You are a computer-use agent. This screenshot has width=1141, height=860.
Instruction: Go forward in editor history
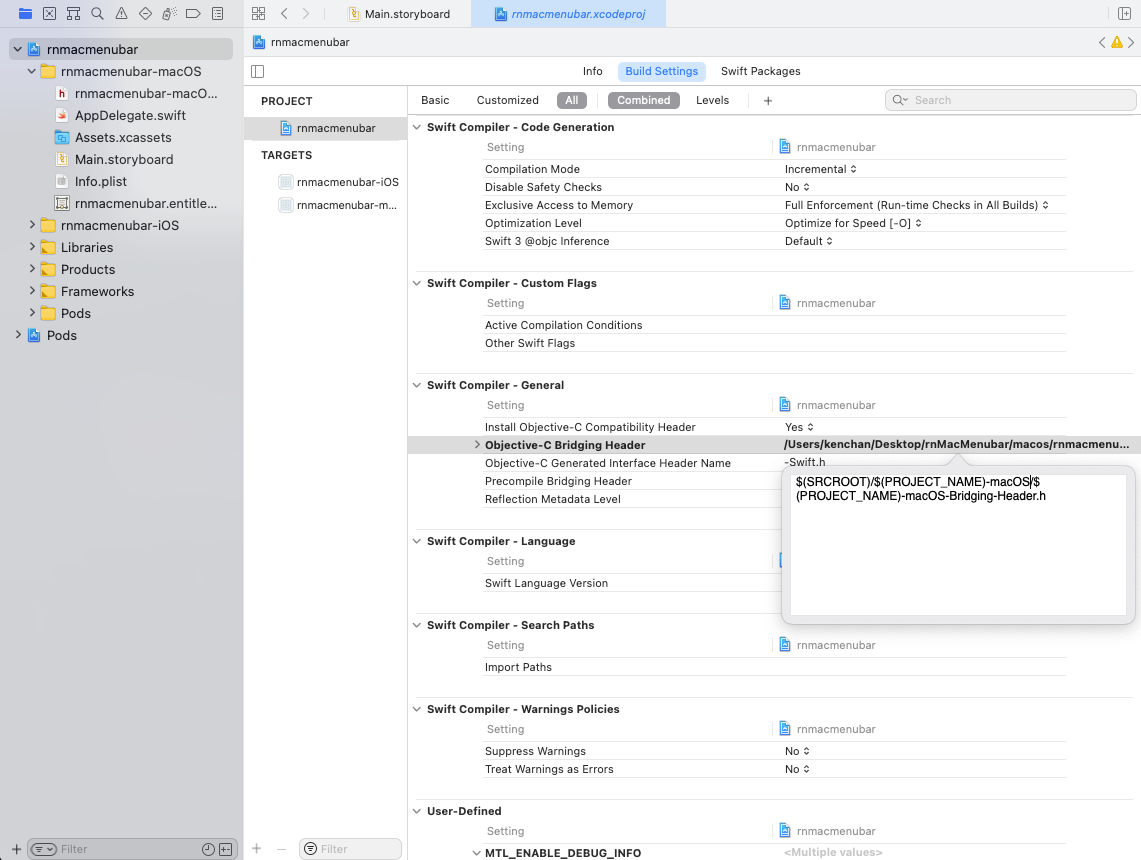pyautogui.click(x=306, y=13)
